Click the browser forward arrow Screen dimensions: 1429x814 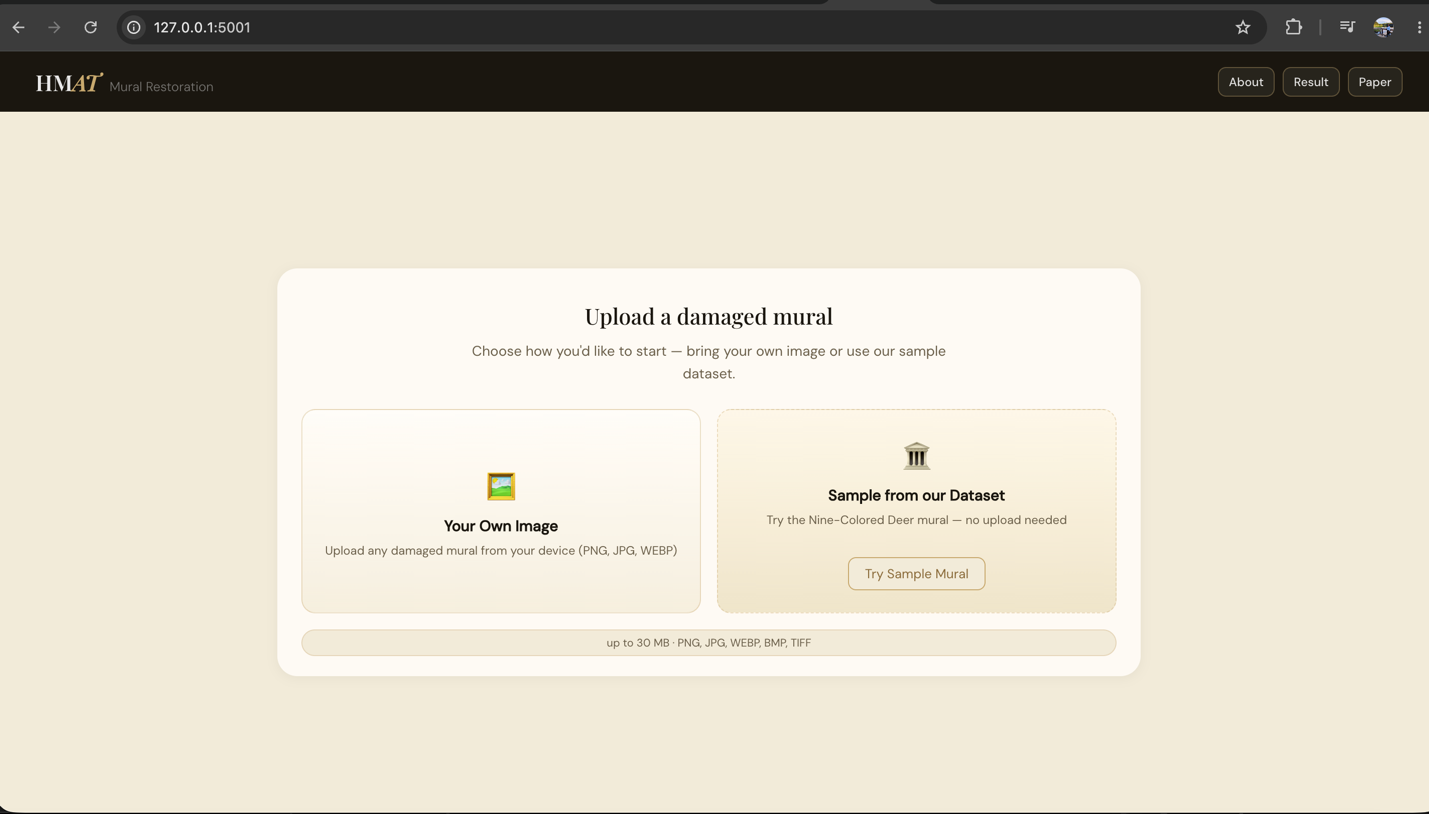[54, 28]
